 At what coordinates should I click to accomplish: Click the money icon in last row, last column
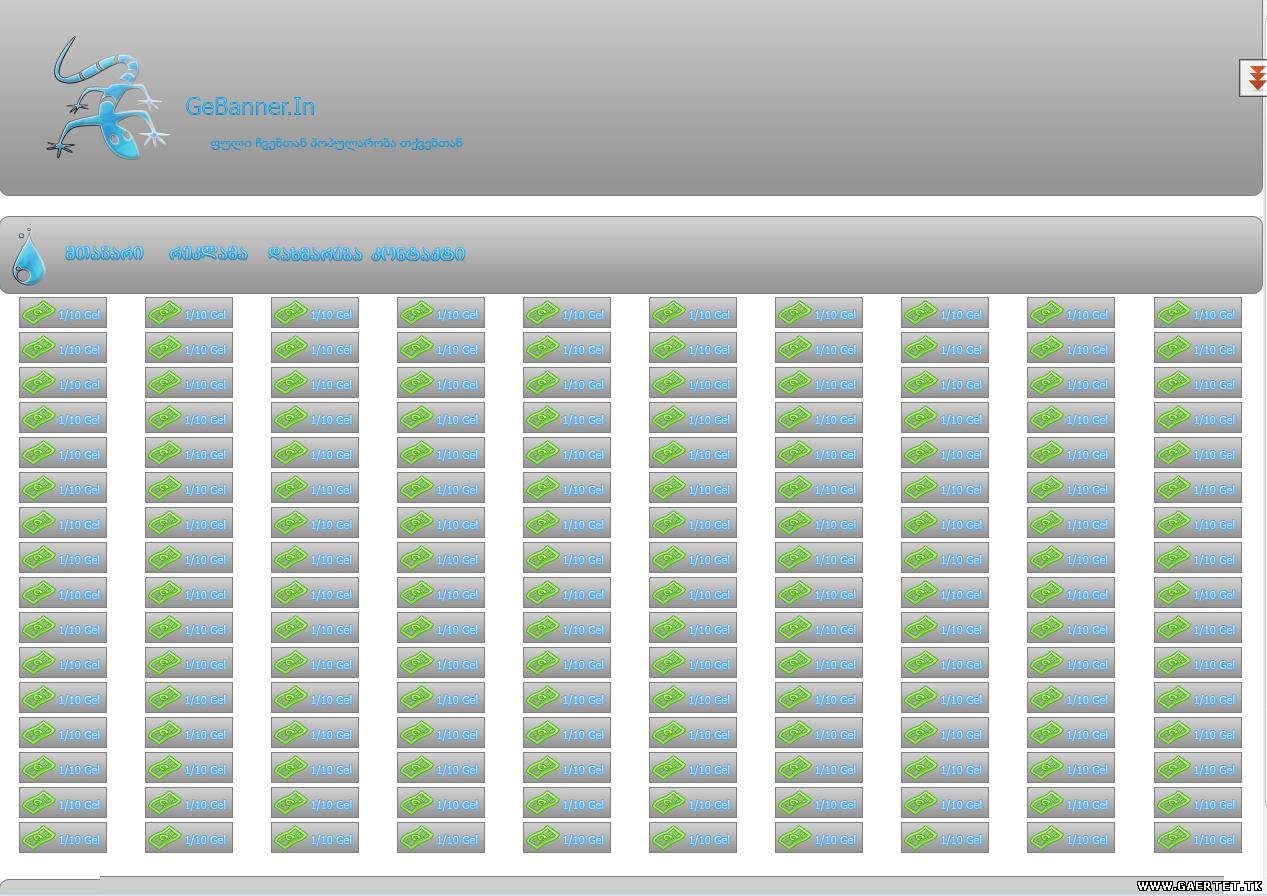pos(1173,838)
